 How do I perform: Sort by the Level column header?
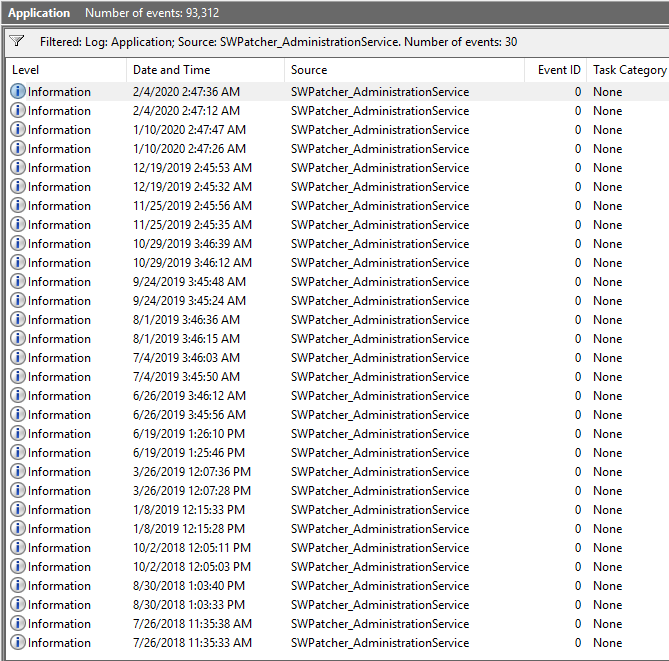click(66, 70)
